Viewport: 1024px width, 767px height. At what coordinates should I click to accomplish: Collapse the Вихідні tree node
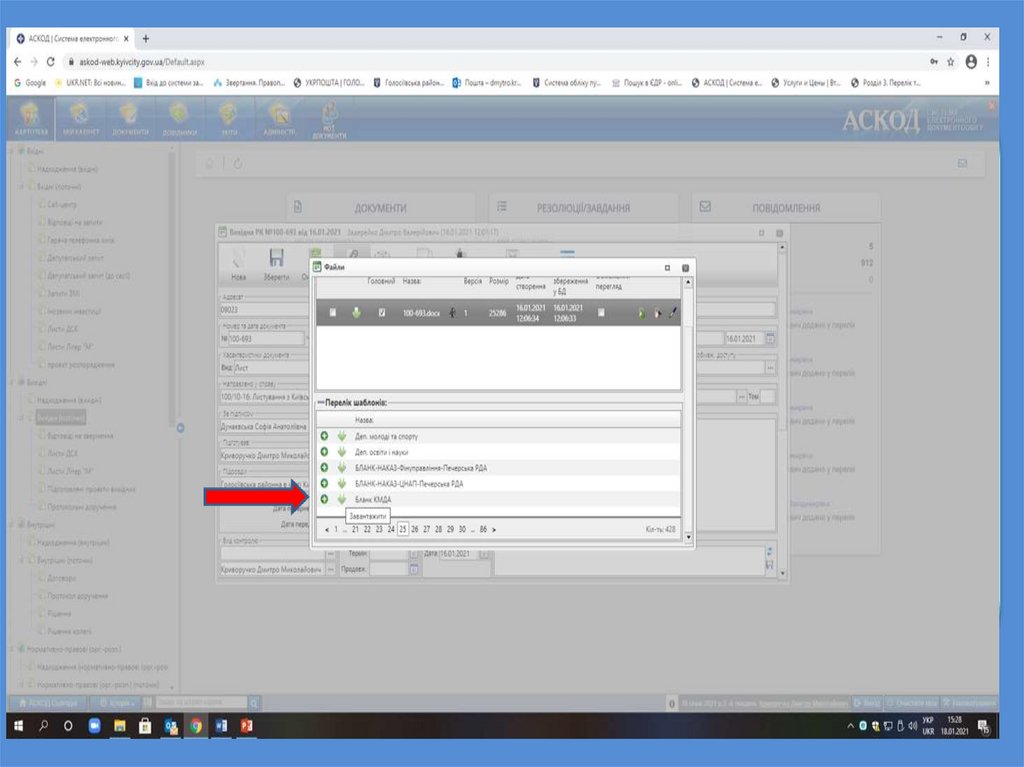(13, 382)
